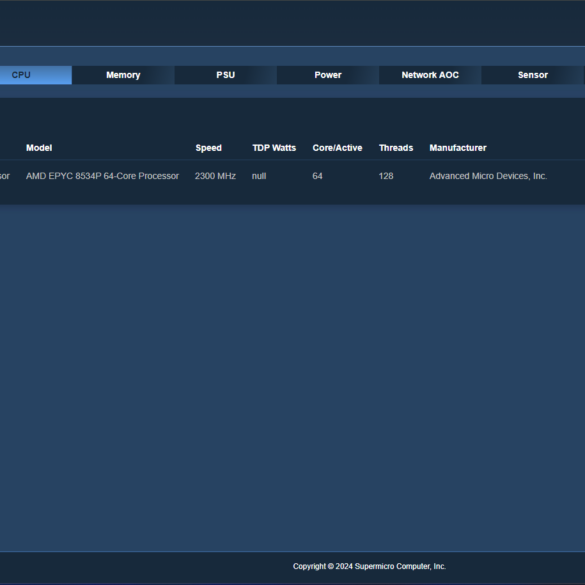
Task: Select the Power tab
Action: 328,75
